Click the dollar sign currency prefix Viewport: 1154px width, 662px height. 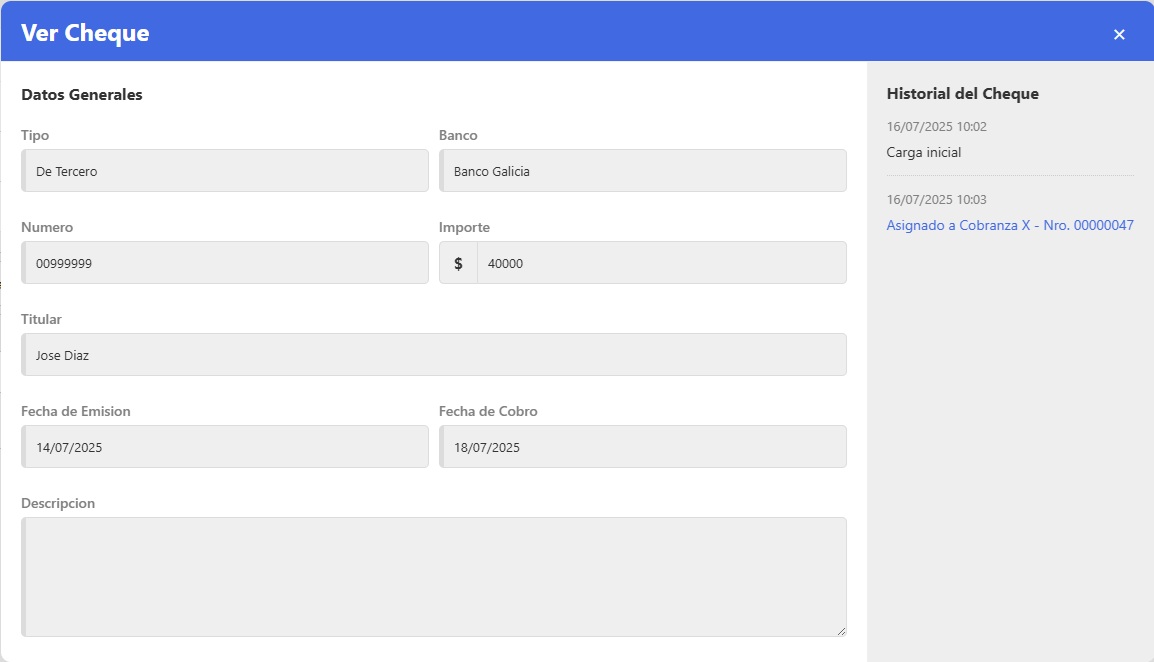click(x=458, y=263)
